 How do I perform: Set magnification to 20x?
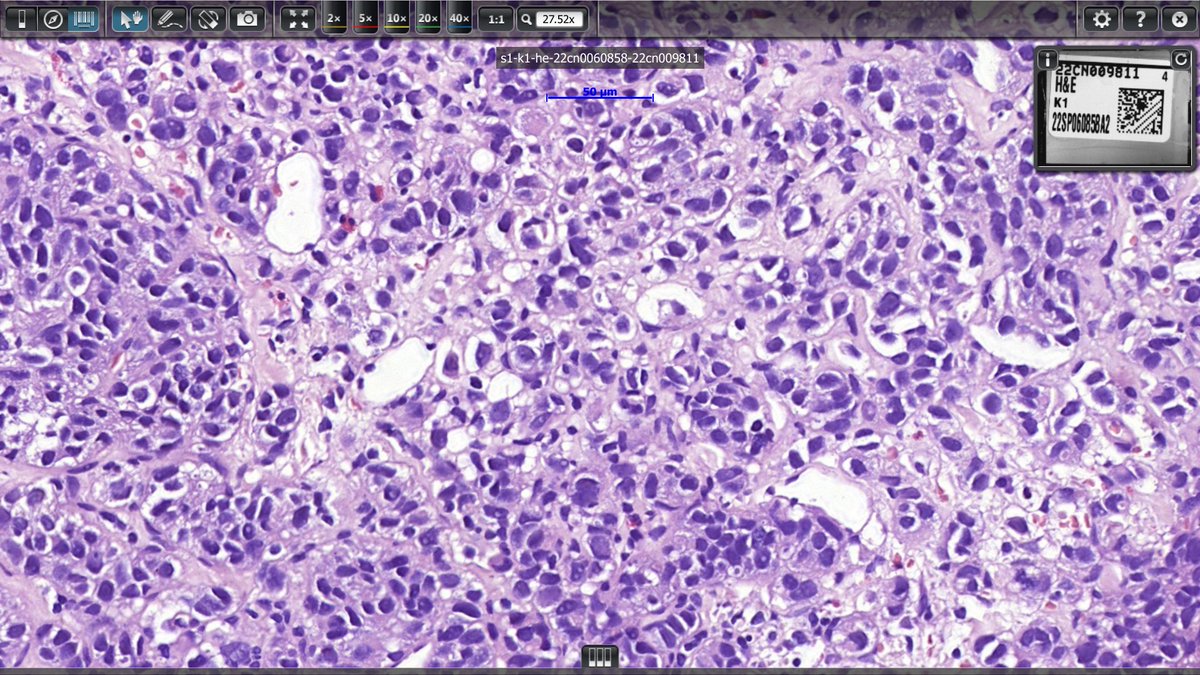click(428, 19)
